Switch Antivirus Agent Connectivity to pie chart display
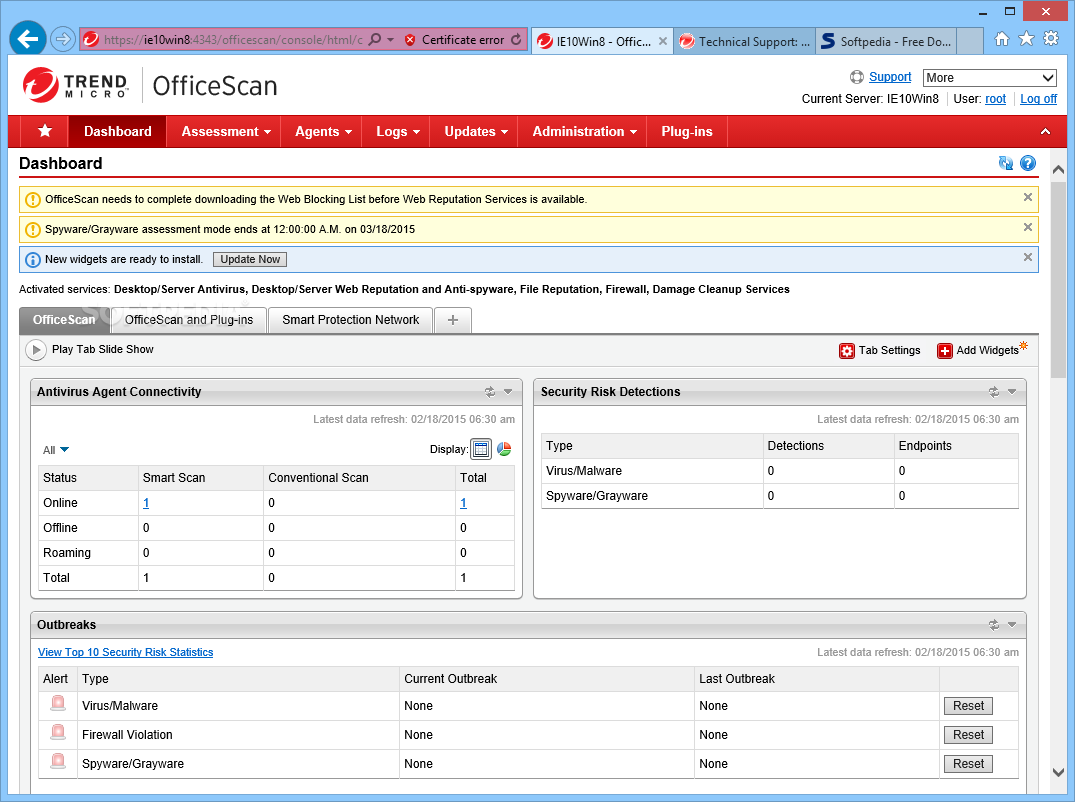Image resolution: width=1075 pixels, height=802 pixels. 504,449
